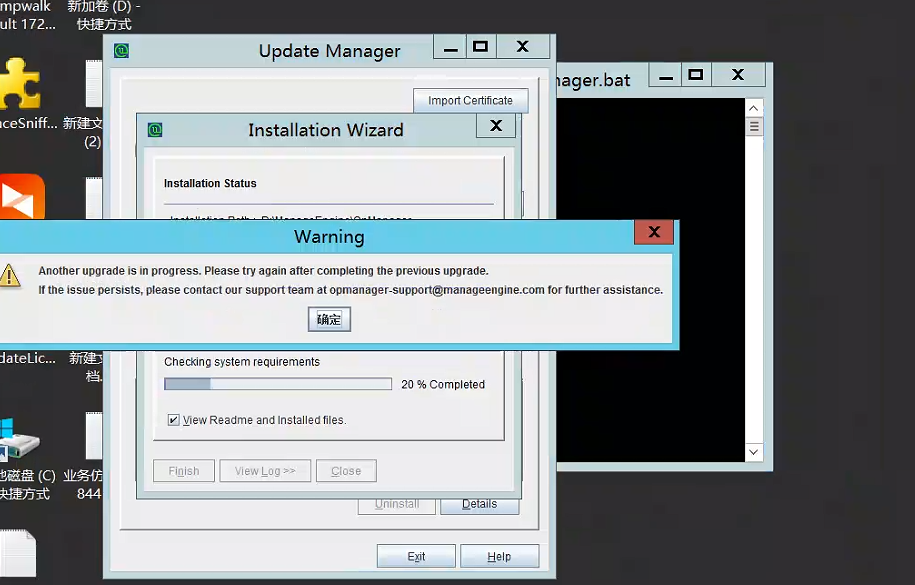
Task: Close the .bat console window
Action: tap(738, 75)
